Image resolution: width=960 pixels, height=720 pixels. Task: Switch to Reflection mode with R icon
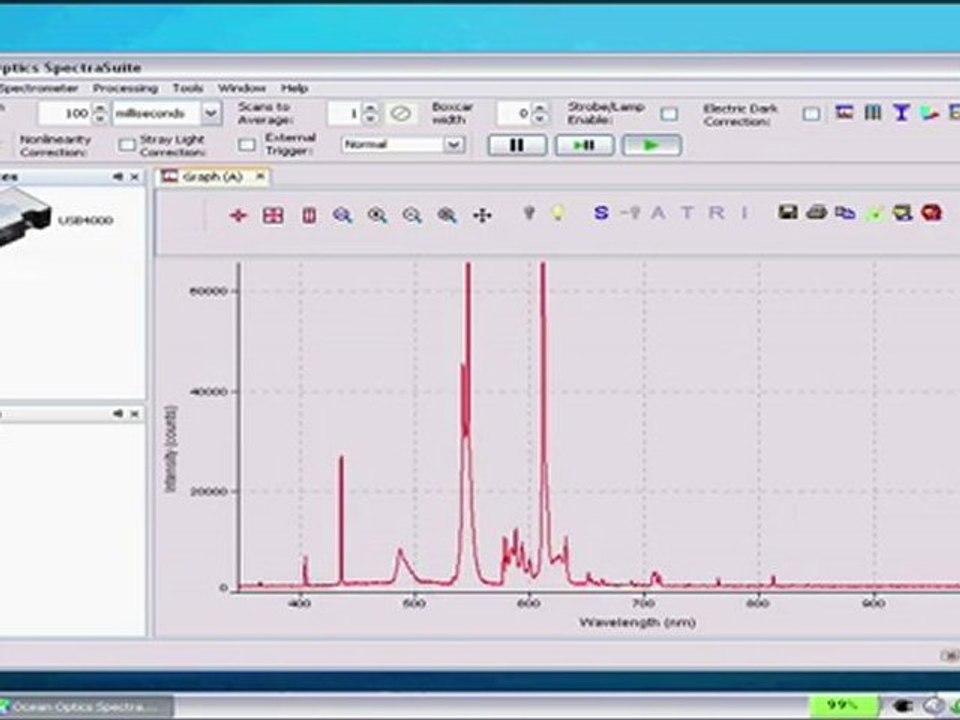(x=716, y=213)
